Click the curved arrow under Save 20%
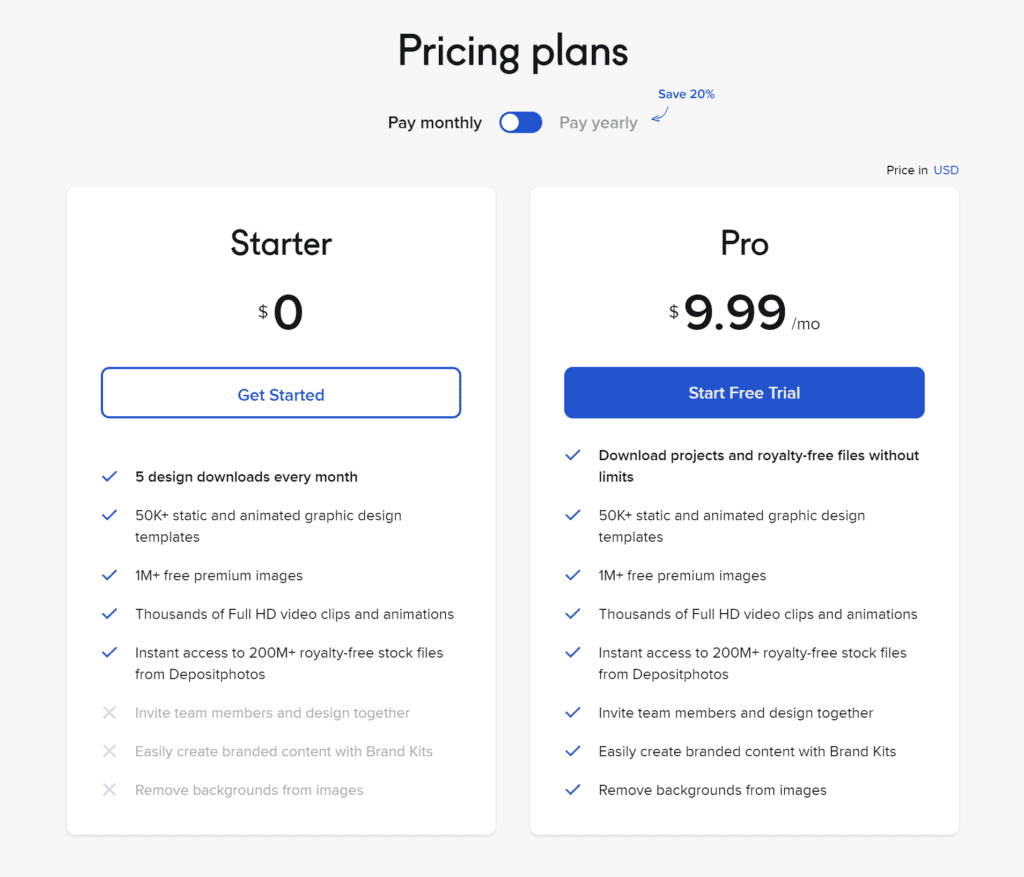1024x877 pixels. (660, 115)
